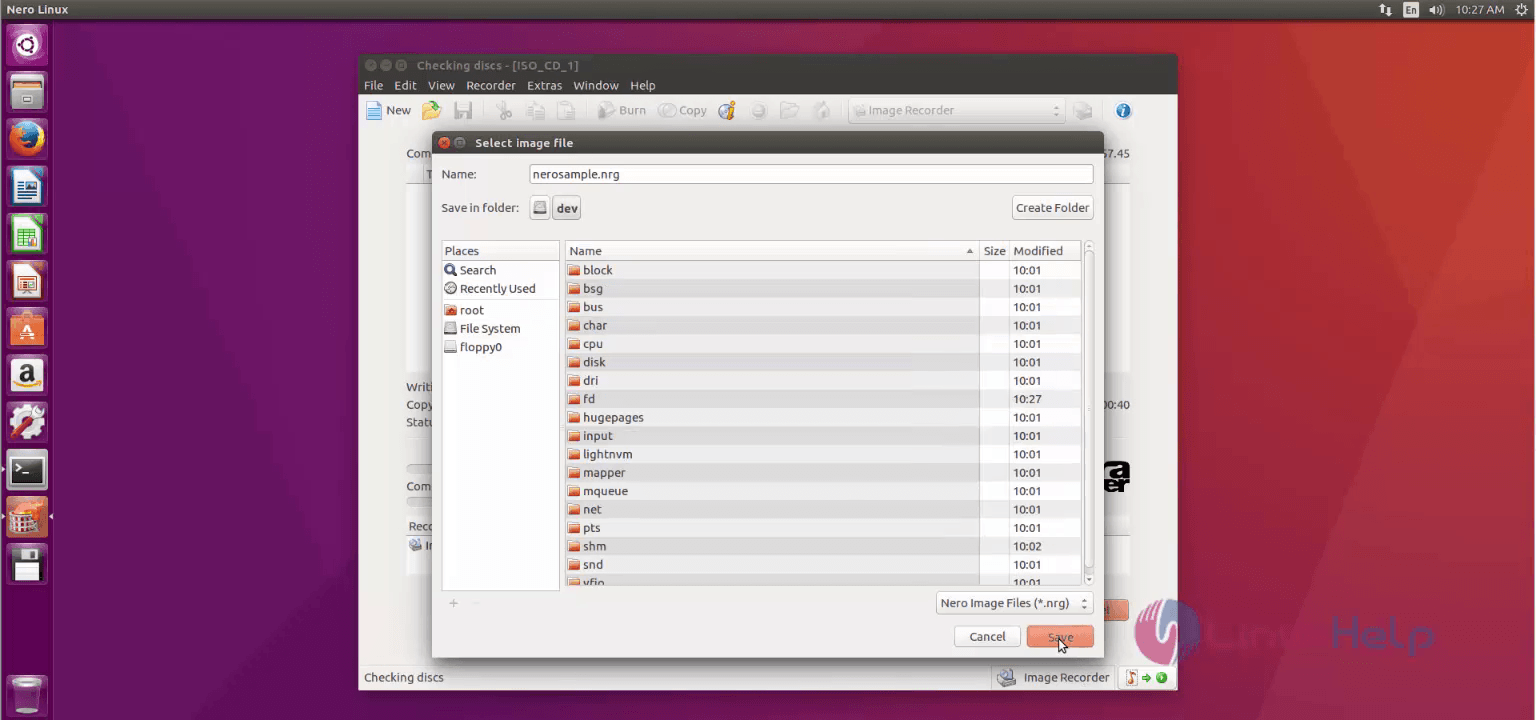Click the dev path button
The height and width of the screenshot is (720, 1536).
point(567,208)
